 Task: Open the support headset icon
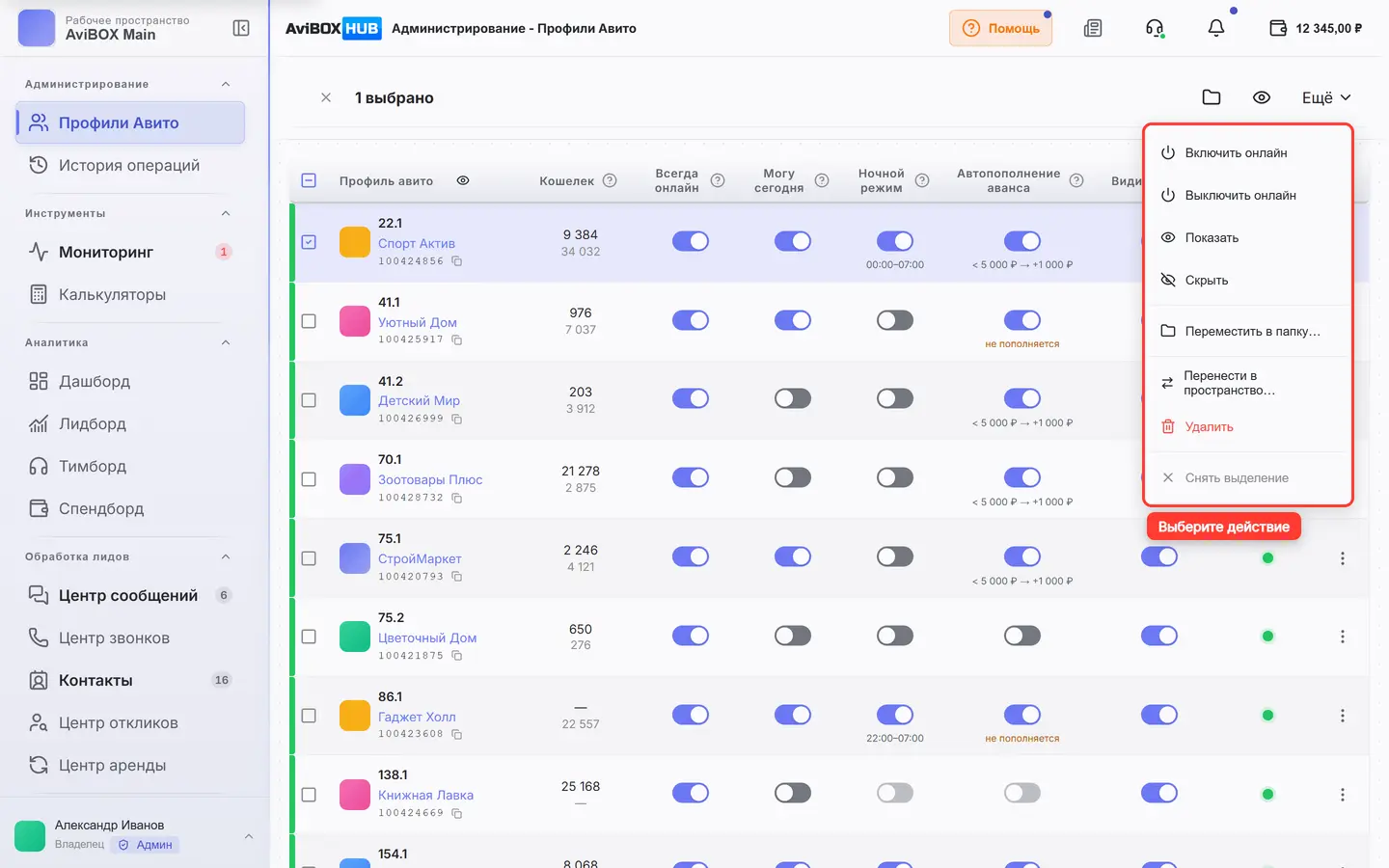[1155, 28]
